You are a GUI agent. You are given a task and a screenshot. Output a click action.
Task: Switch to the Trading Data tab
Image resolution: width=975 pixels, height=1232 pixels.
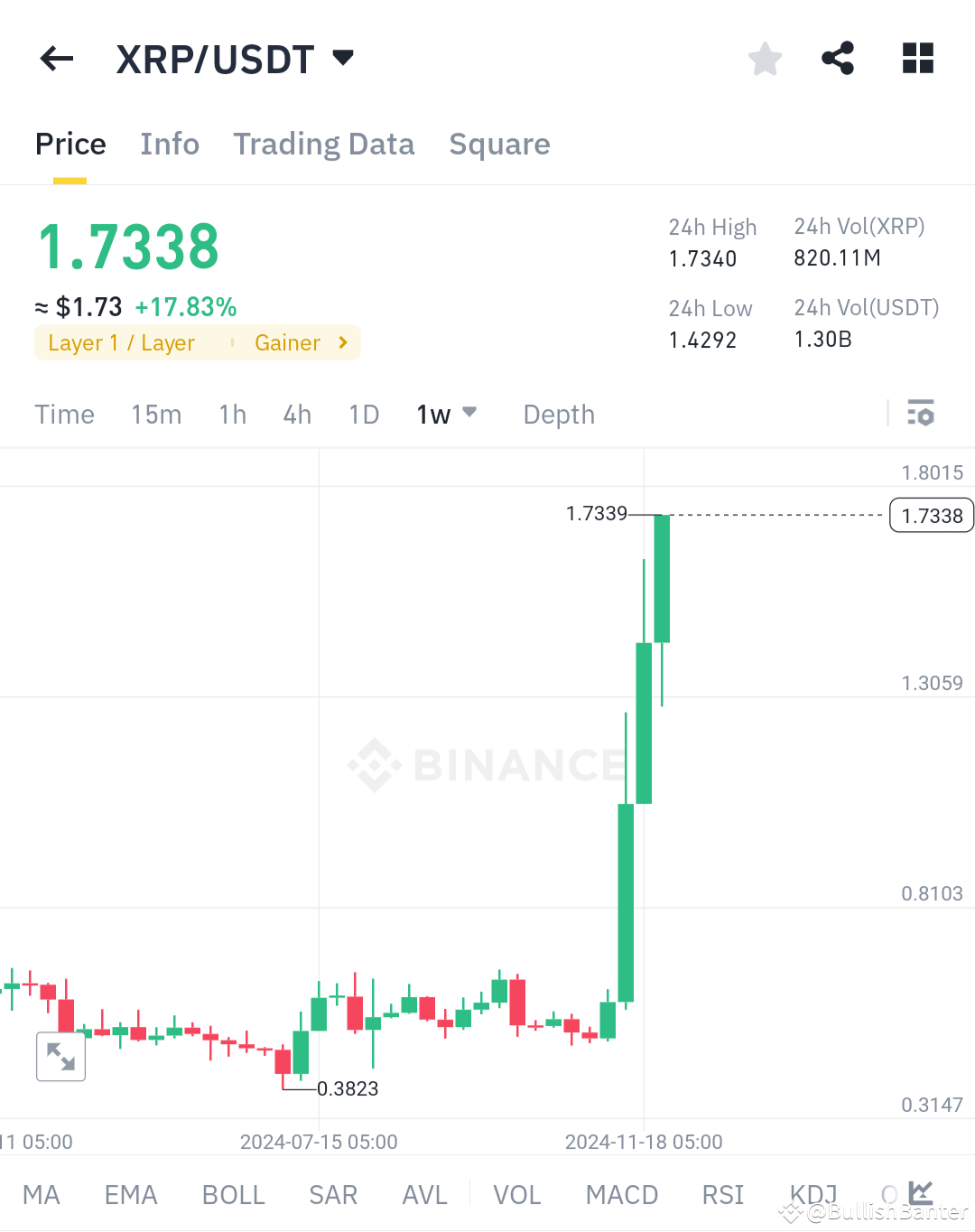point(323,144)
